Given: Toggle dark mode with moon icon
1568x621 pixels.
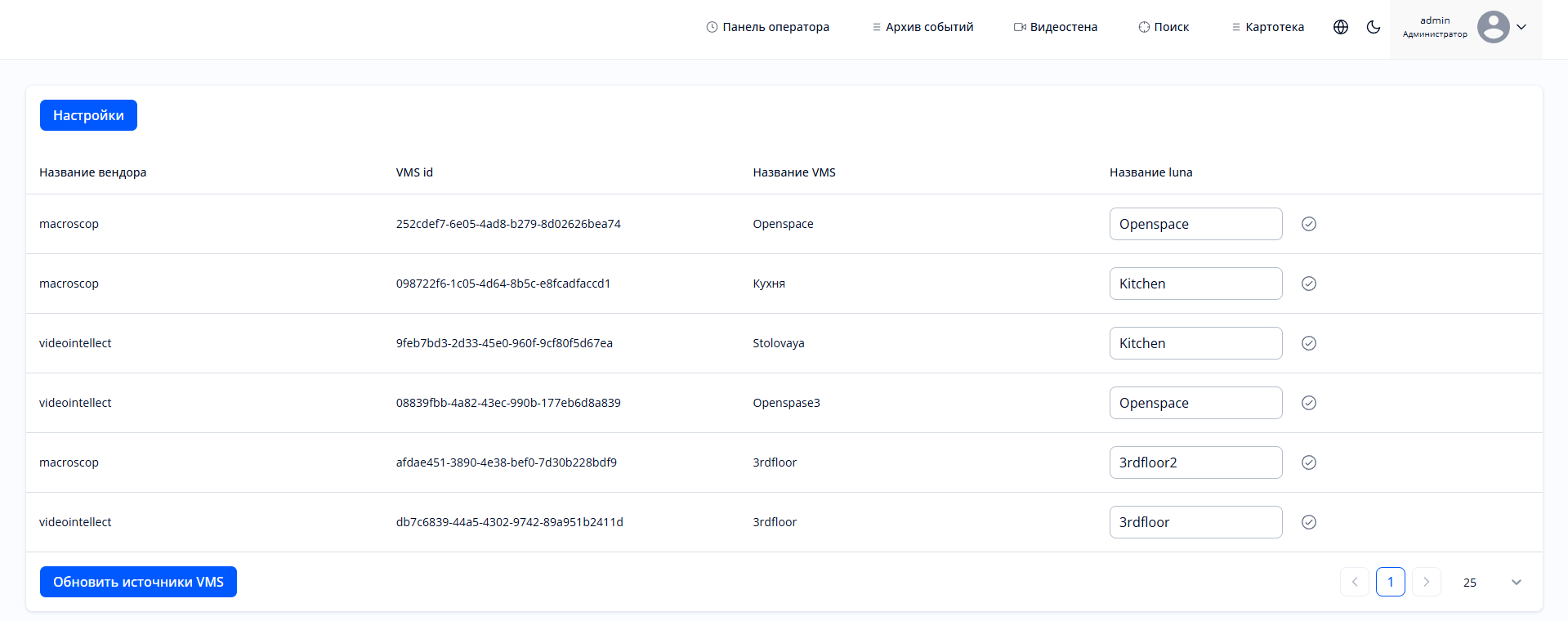Looking at the screenshot, I should point(1374,27).
